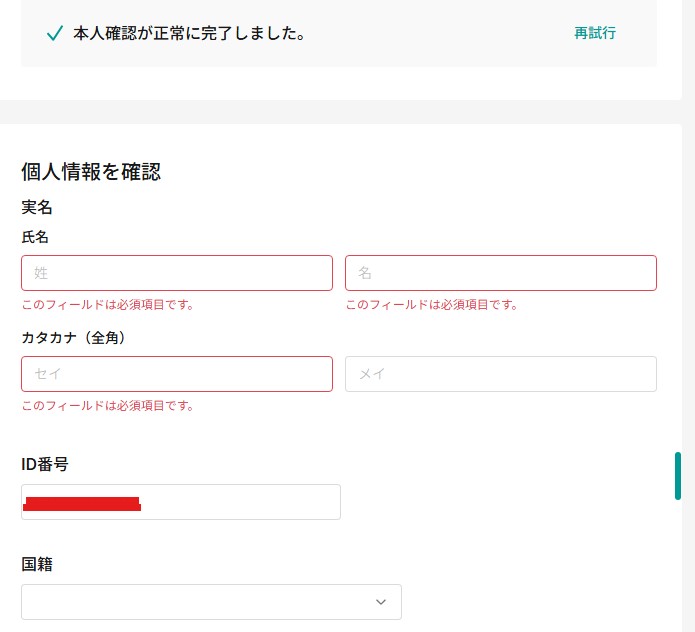Click the カタカナ（全角） label

point(73,337)
